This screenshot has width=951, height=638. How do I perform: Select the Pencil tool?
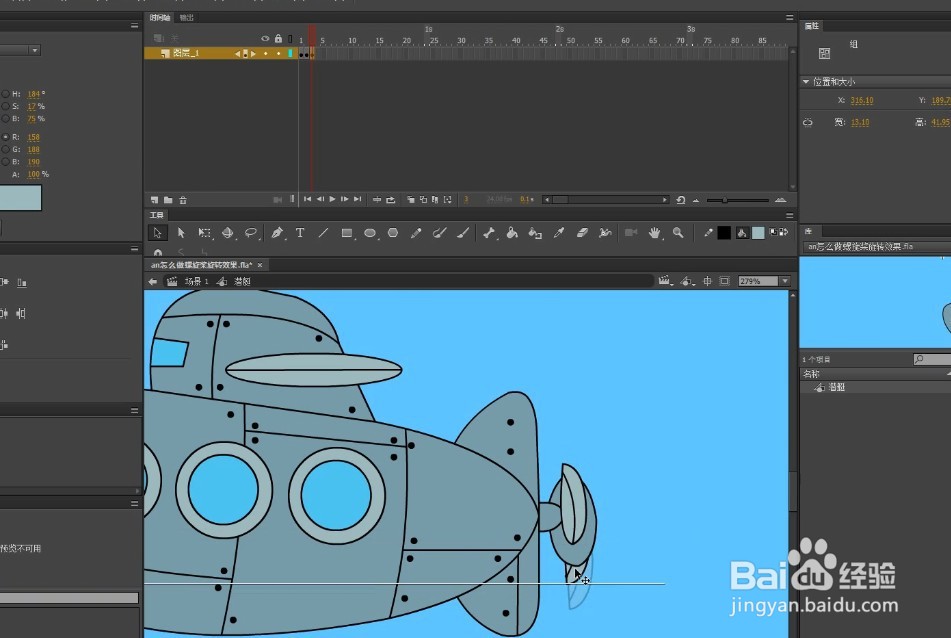click(x=416, y=233)
